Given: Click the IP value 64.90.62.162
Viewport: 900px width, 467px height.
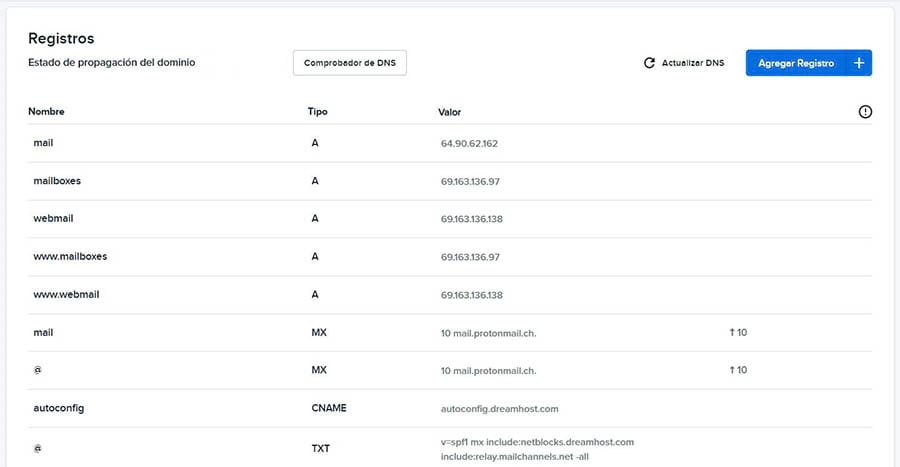Looking at the screenshot, I should (469, 144).
